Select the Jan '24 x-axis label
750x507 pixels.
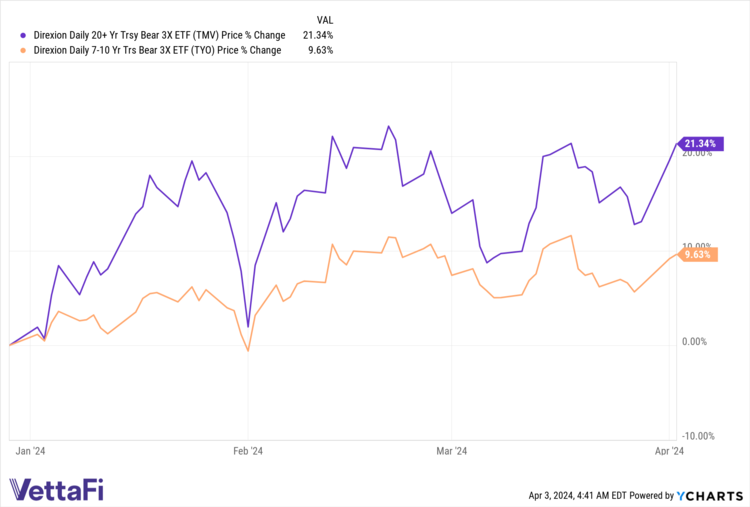click(x=31, y=451)
